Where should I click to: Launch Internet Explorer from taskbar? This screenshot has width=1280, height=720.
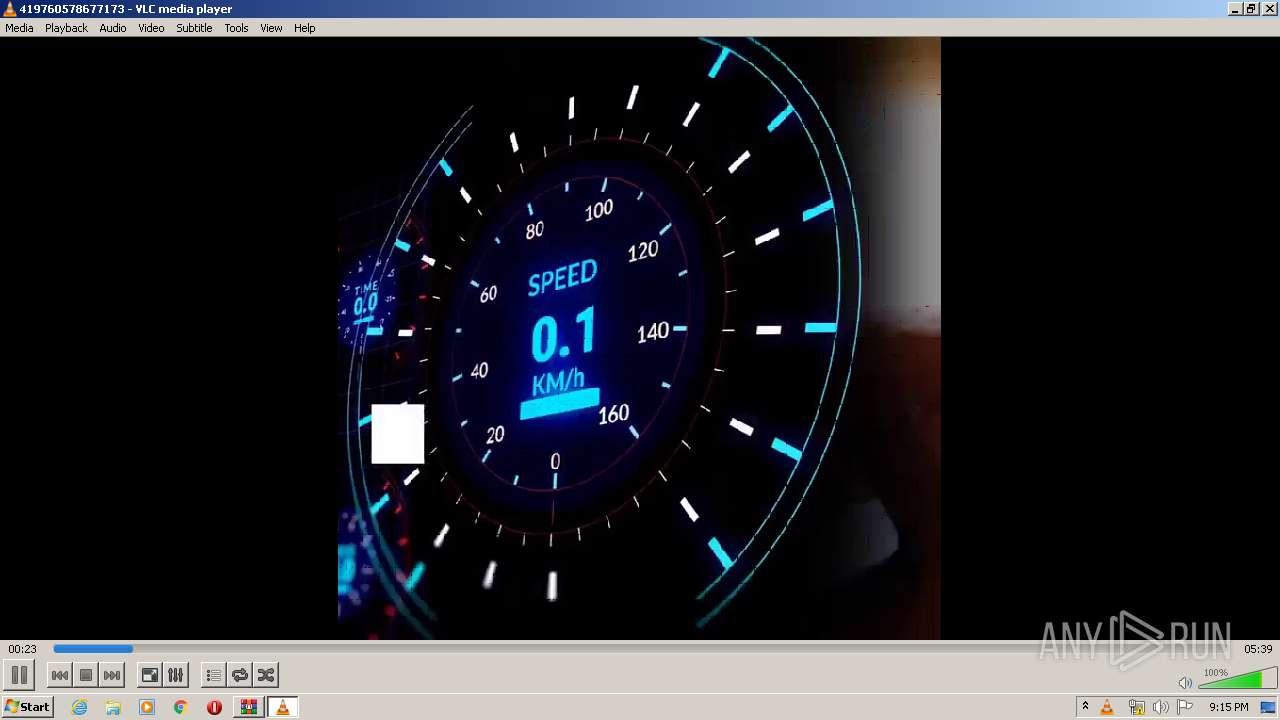tap(79, 707)
